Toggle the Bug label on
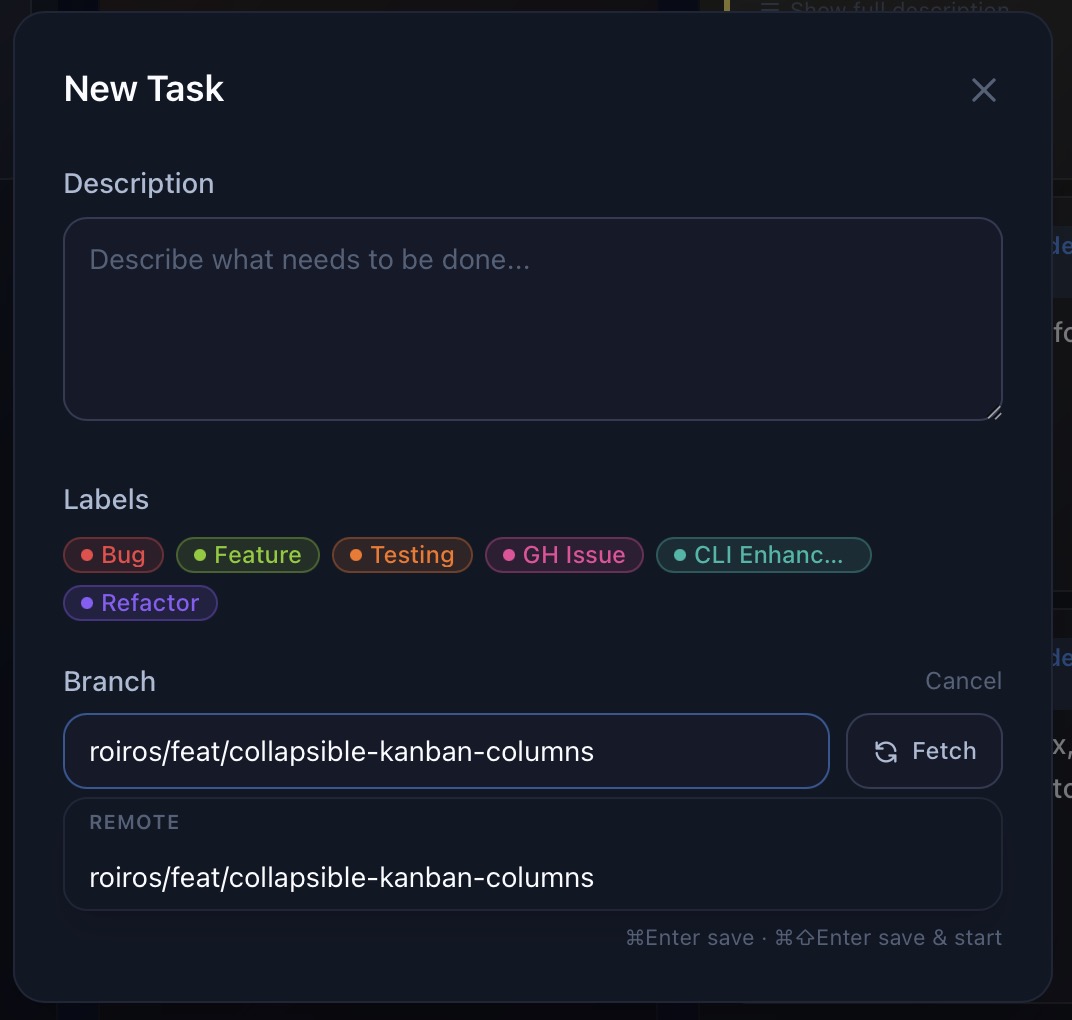The image size is (1072, 1020). coord(113,554)
